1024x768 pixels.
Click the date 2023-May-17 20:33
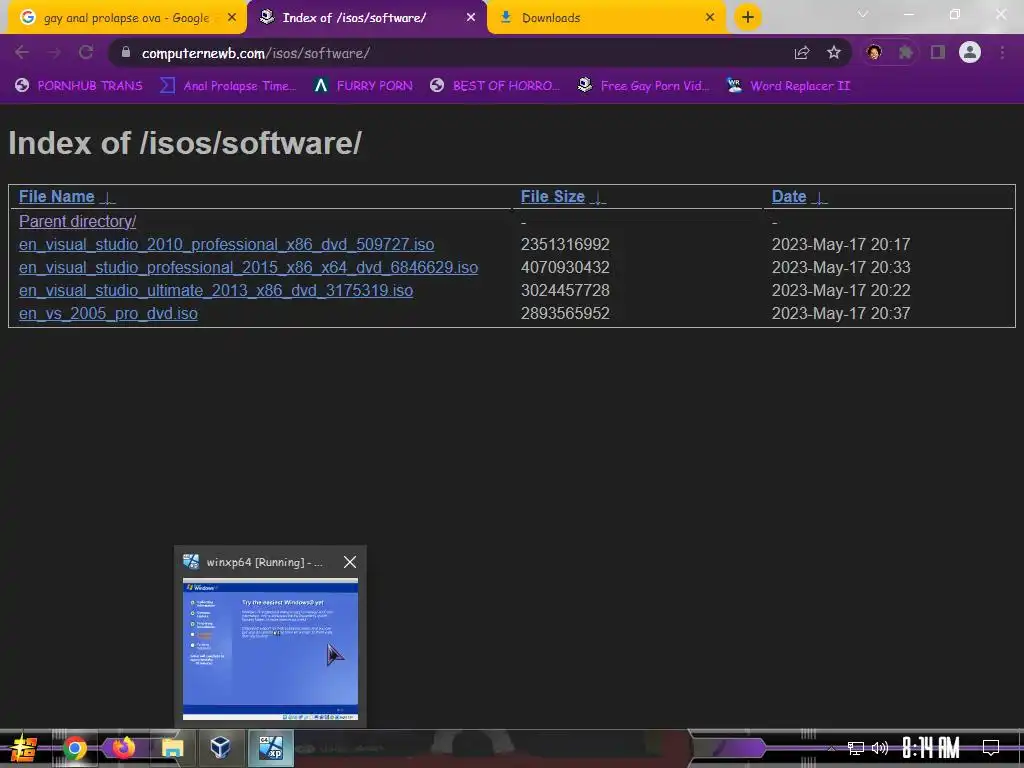[x=841, y=267]
